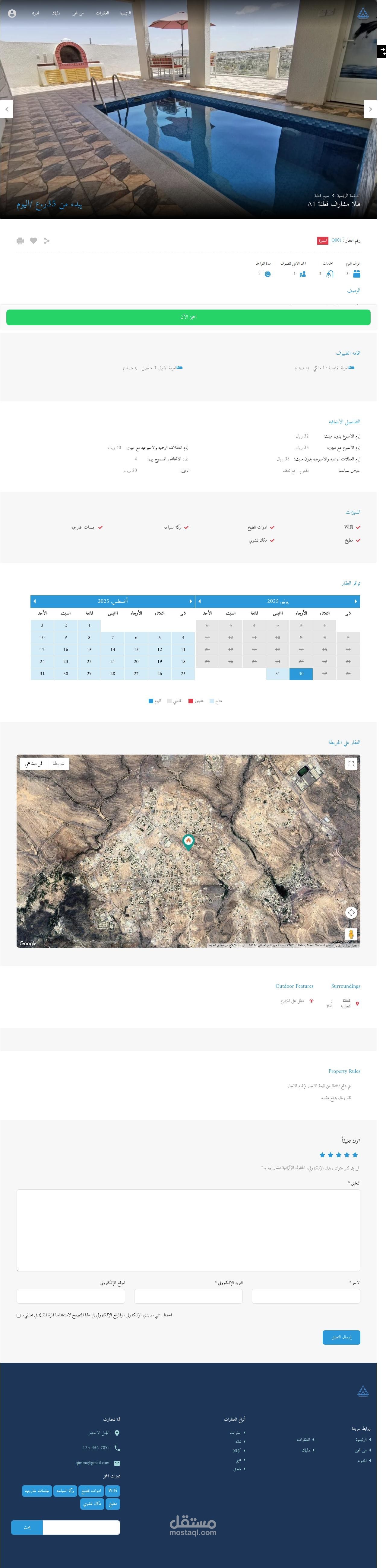This screenshot has width=386, height=1568.
Task: Open footer property type شقة
Action: [x=239, y=1442]
